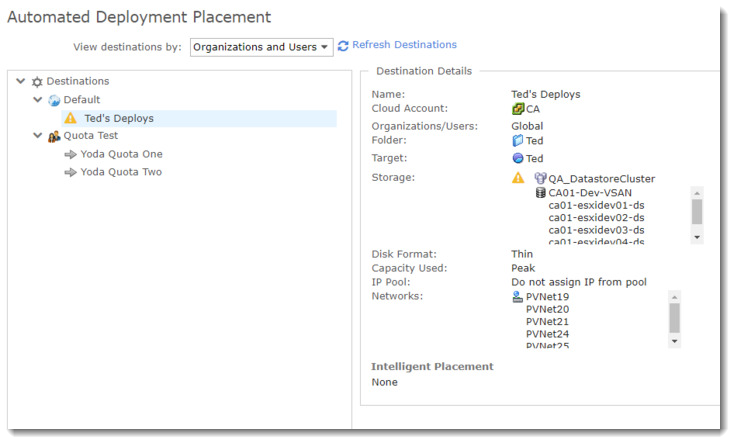Collapse the Default organization node
This screenshot has height=444, width=735.
click(x=38, y=100)
